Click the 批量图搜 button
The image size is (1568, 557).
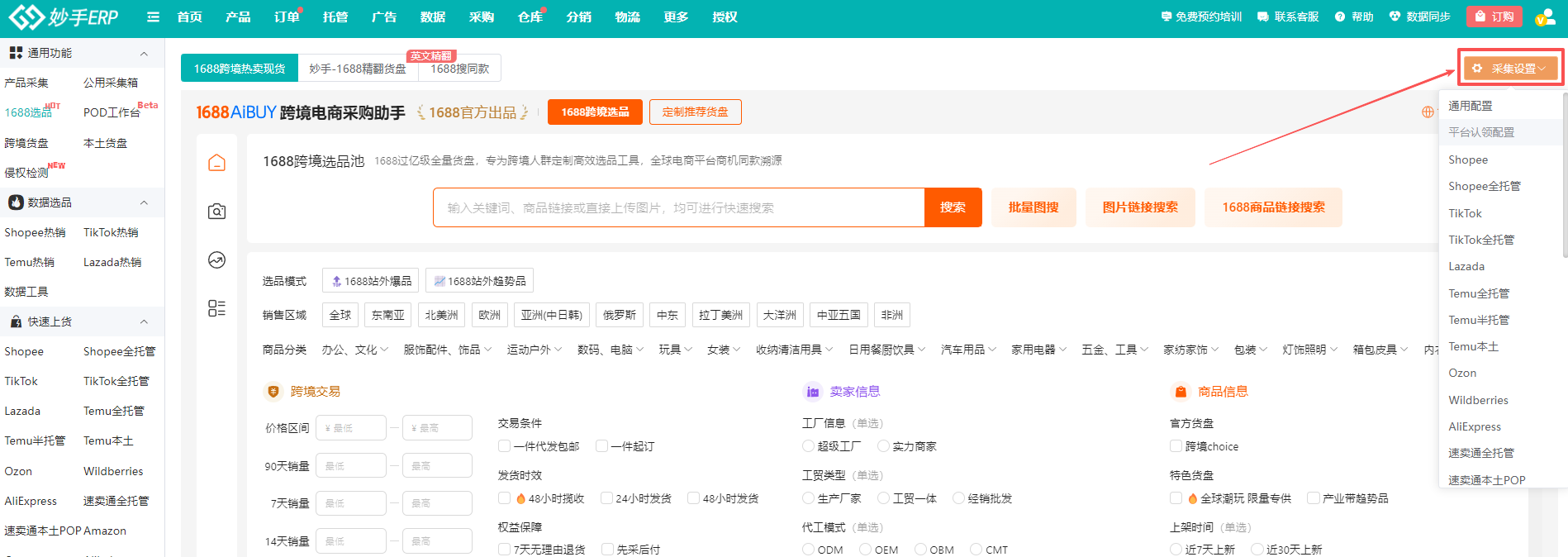point(1033,207)
